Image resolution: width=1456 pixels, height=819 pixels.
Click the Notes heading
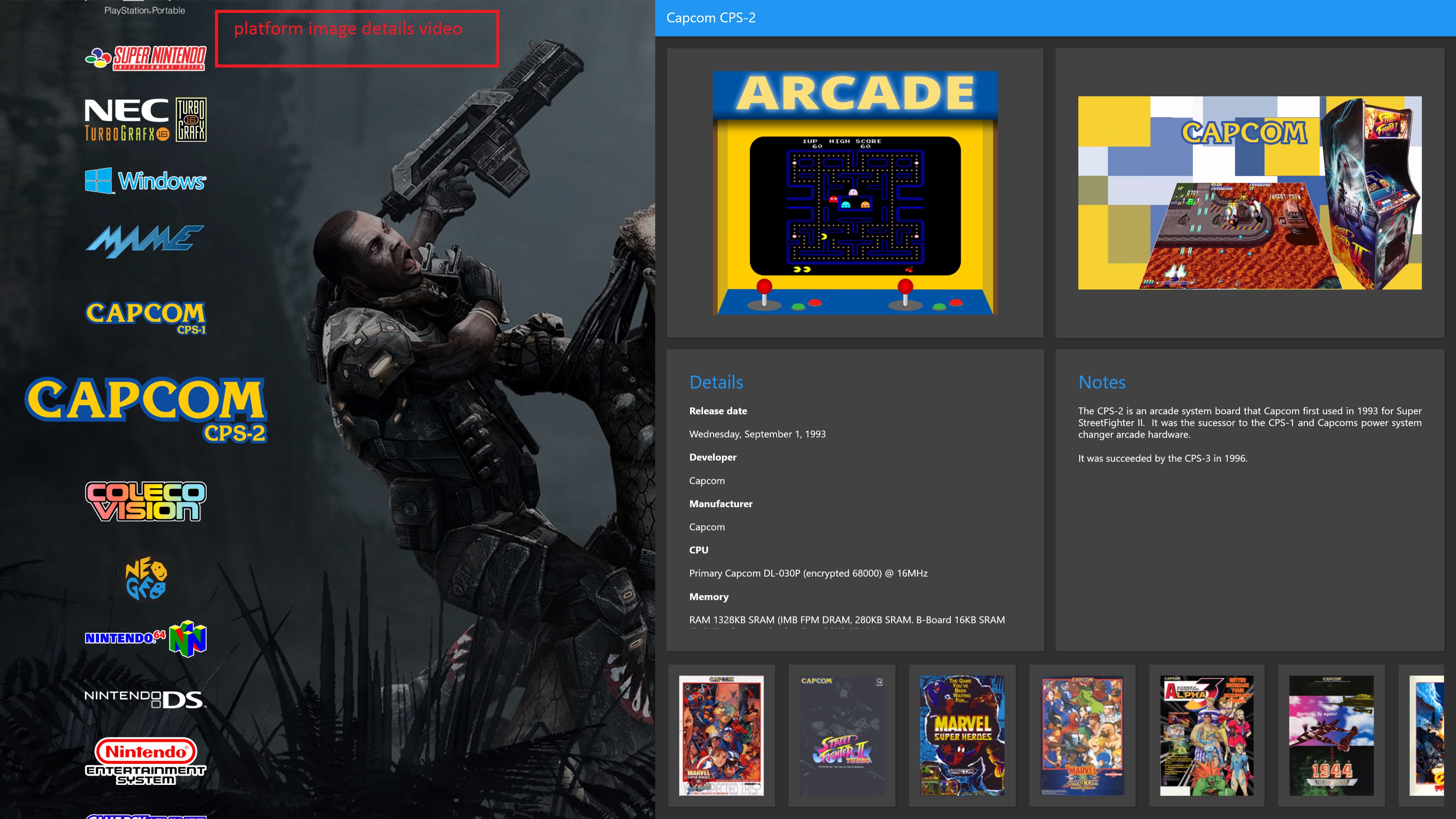1101,382
